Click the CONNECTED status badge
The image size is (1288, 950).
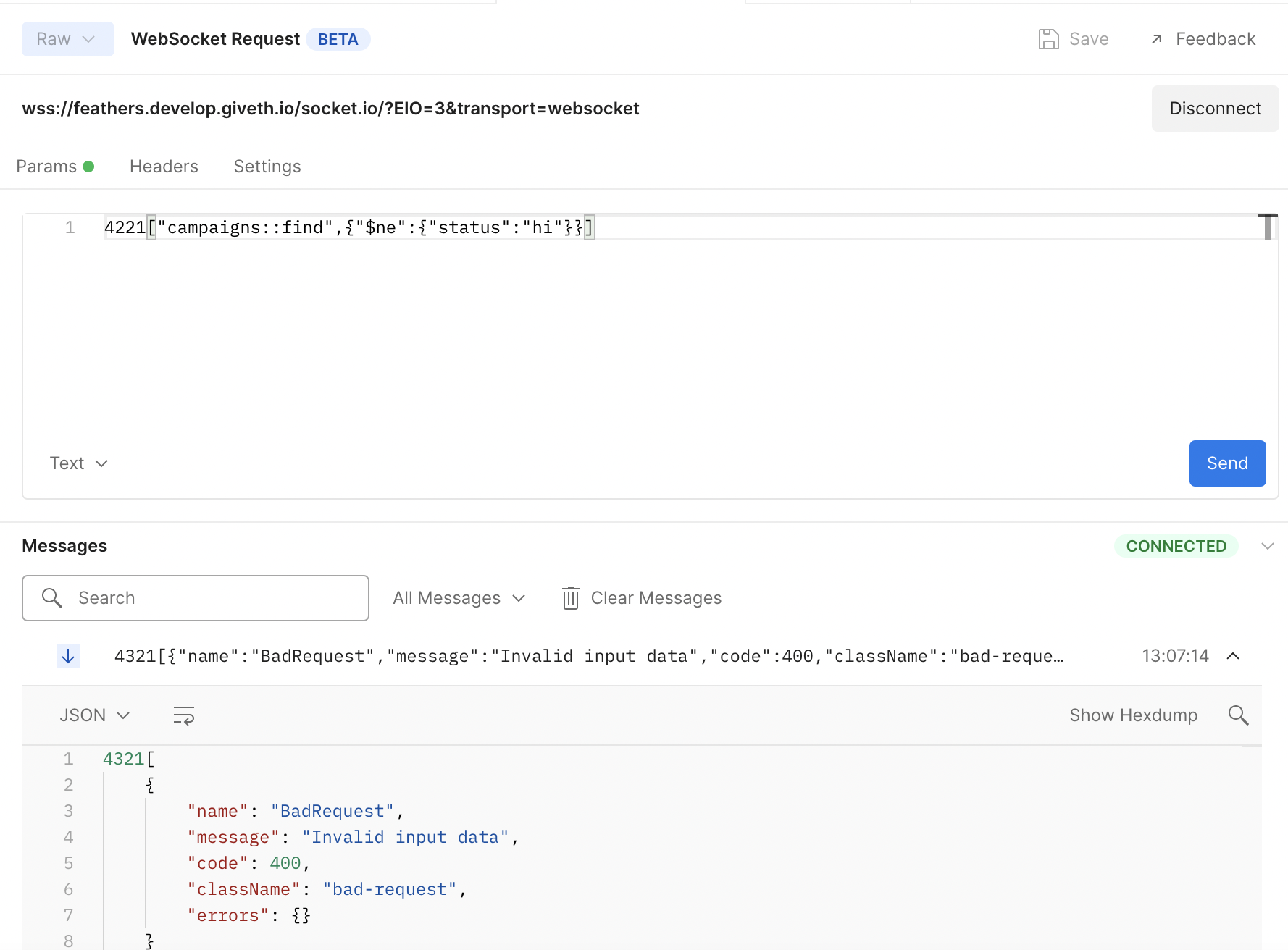click(1176, 546)
